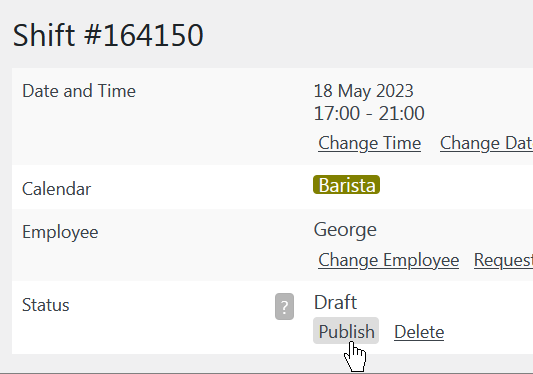Click the Calendar row label
This screenshot has width=533, height=374.
(x=56, y=189)
